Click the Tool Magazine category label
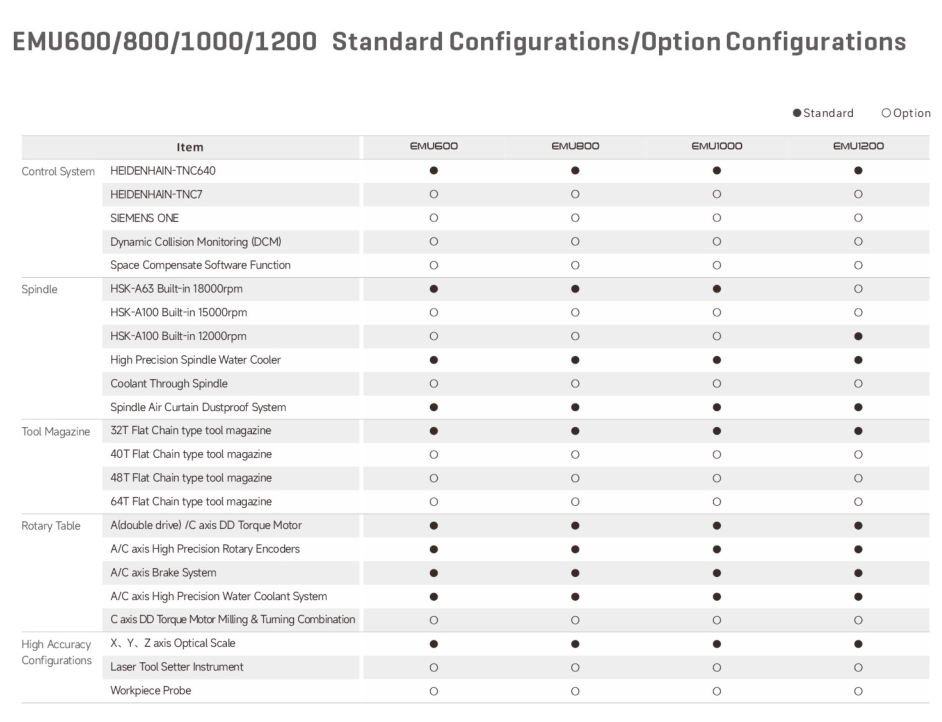 click(x=58, y=431)
